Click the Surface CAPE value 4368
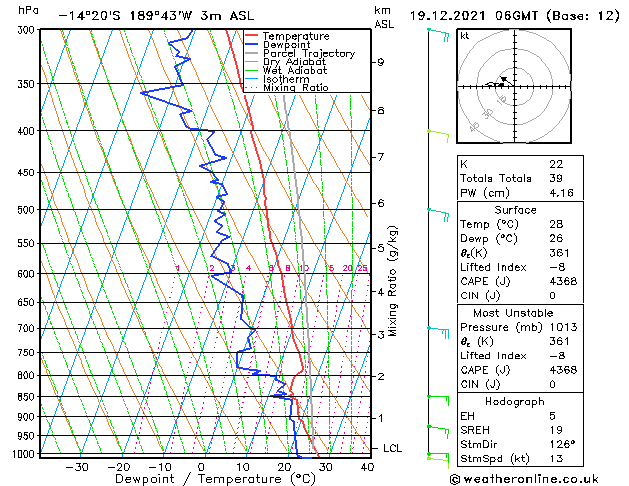Image resolution: width=629 pixels, height=486 pixels. (563, 281)
